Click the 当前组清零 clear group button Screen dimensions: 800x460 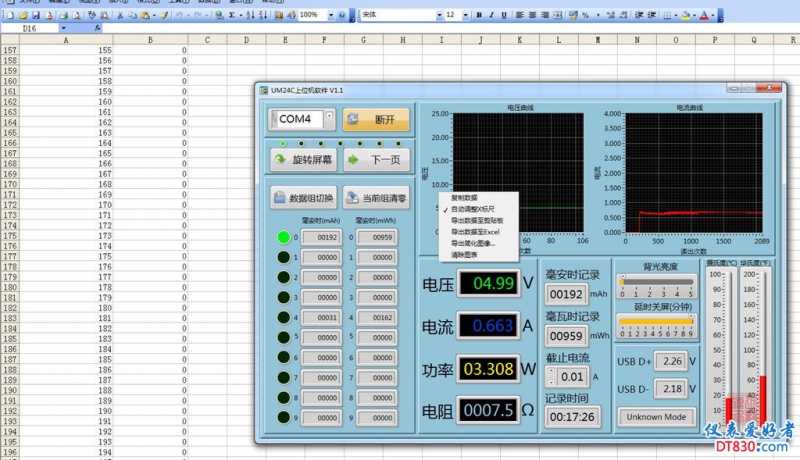coord(375,198)
